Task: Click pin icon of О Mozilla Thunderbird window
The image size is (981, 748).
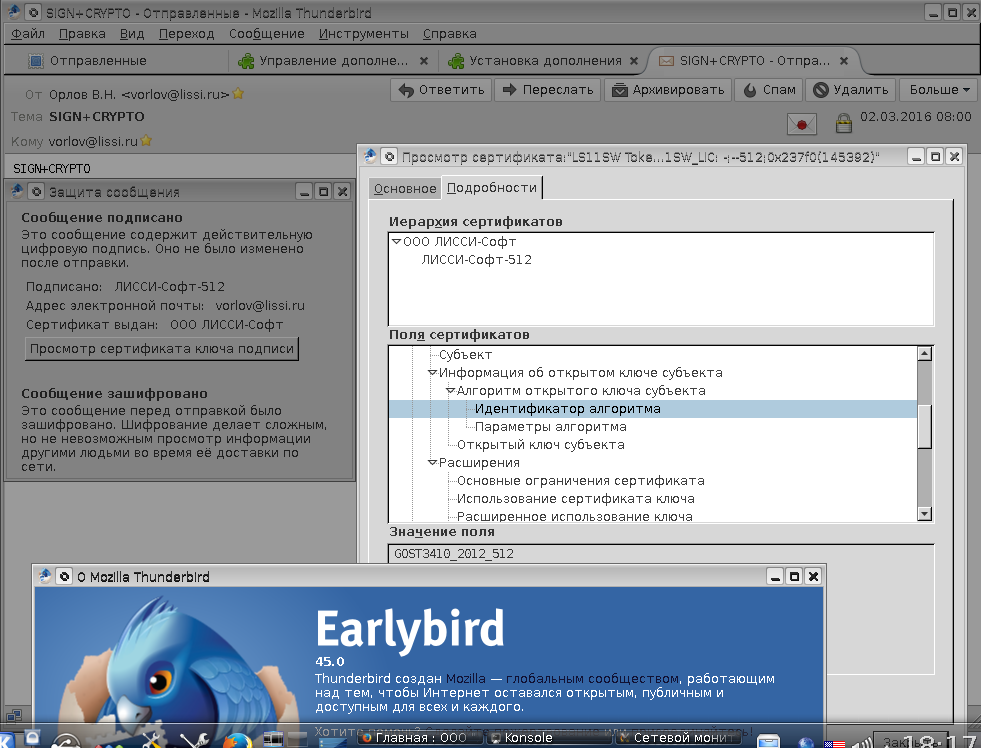Action: [64, 576]
